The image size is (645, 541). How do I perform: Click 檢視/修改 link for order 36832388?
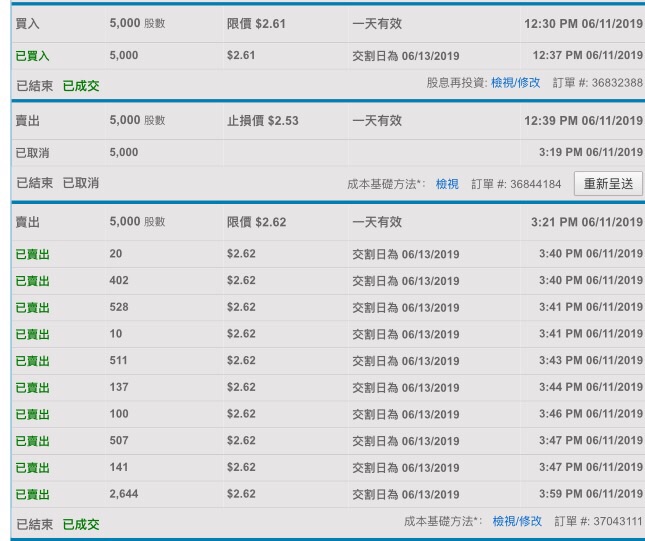[515, 83]
